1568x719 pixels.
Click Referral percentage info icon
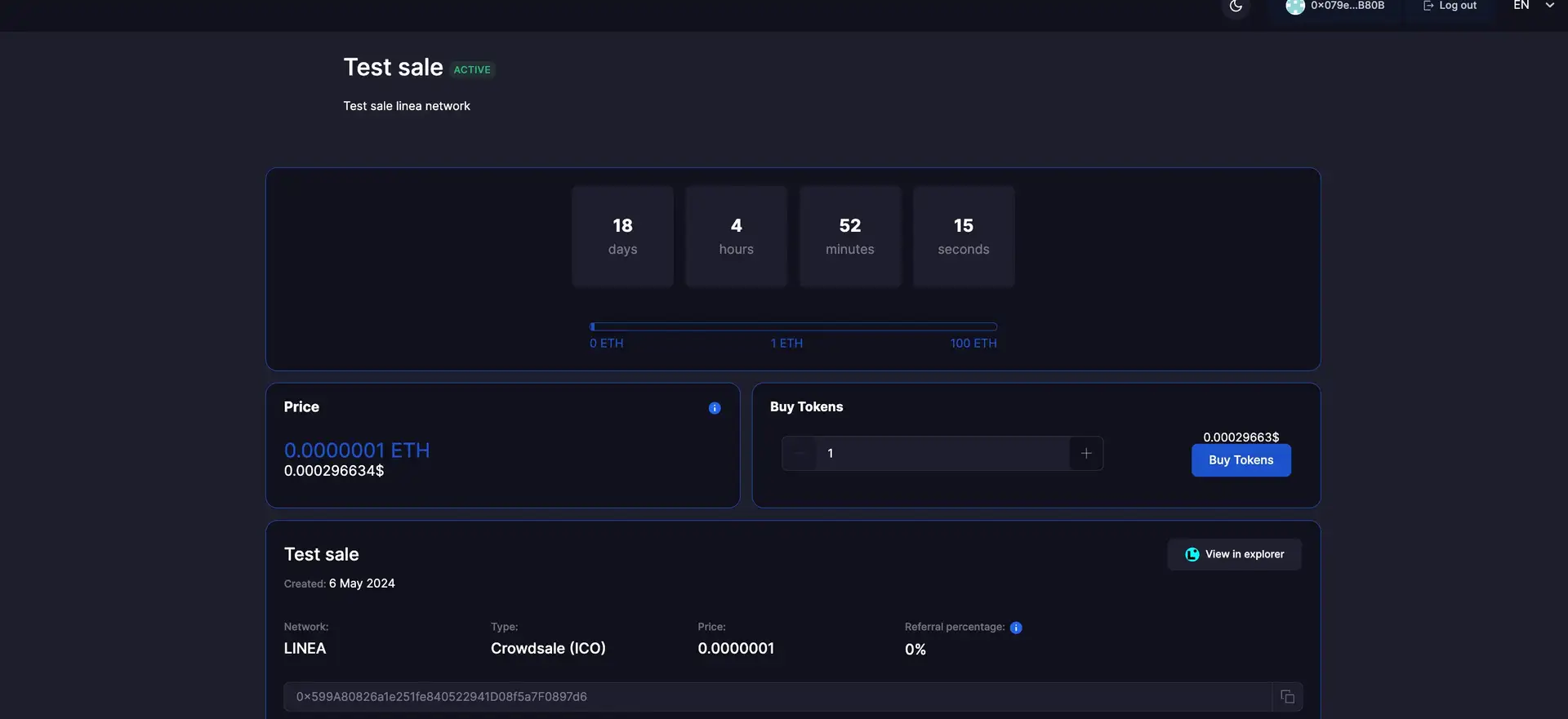(x=1016, y=628)
